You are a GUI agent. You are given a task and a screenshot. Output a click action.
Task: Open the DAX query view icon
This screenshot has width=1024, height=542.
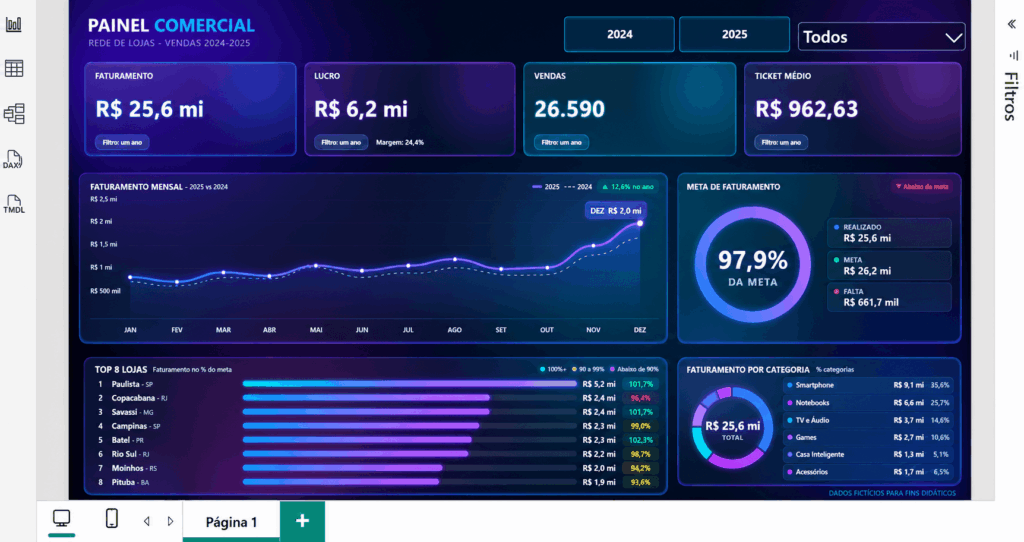pyautogui.click(x=13, y=159)
